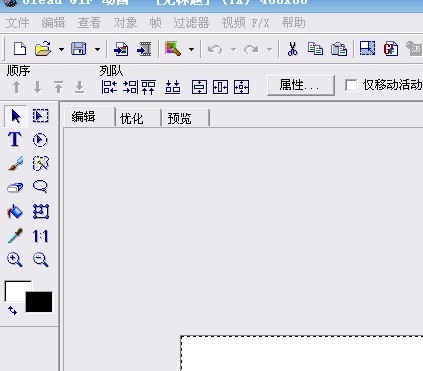Image resolution: width=423 pixels, height=371 pixels.
Task: Expand the Open file dropdown arrow
Action: tap(61, 50)
